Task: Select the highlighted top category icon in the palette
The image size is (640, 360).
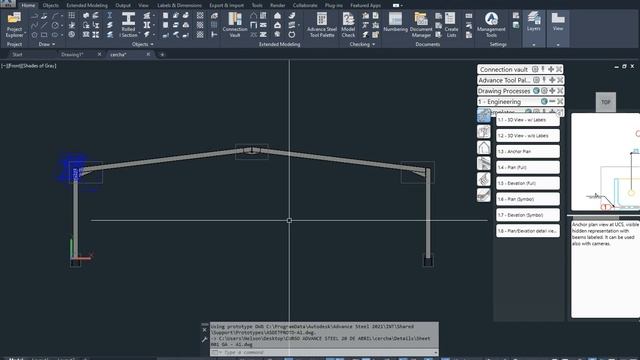Action: 484,116
